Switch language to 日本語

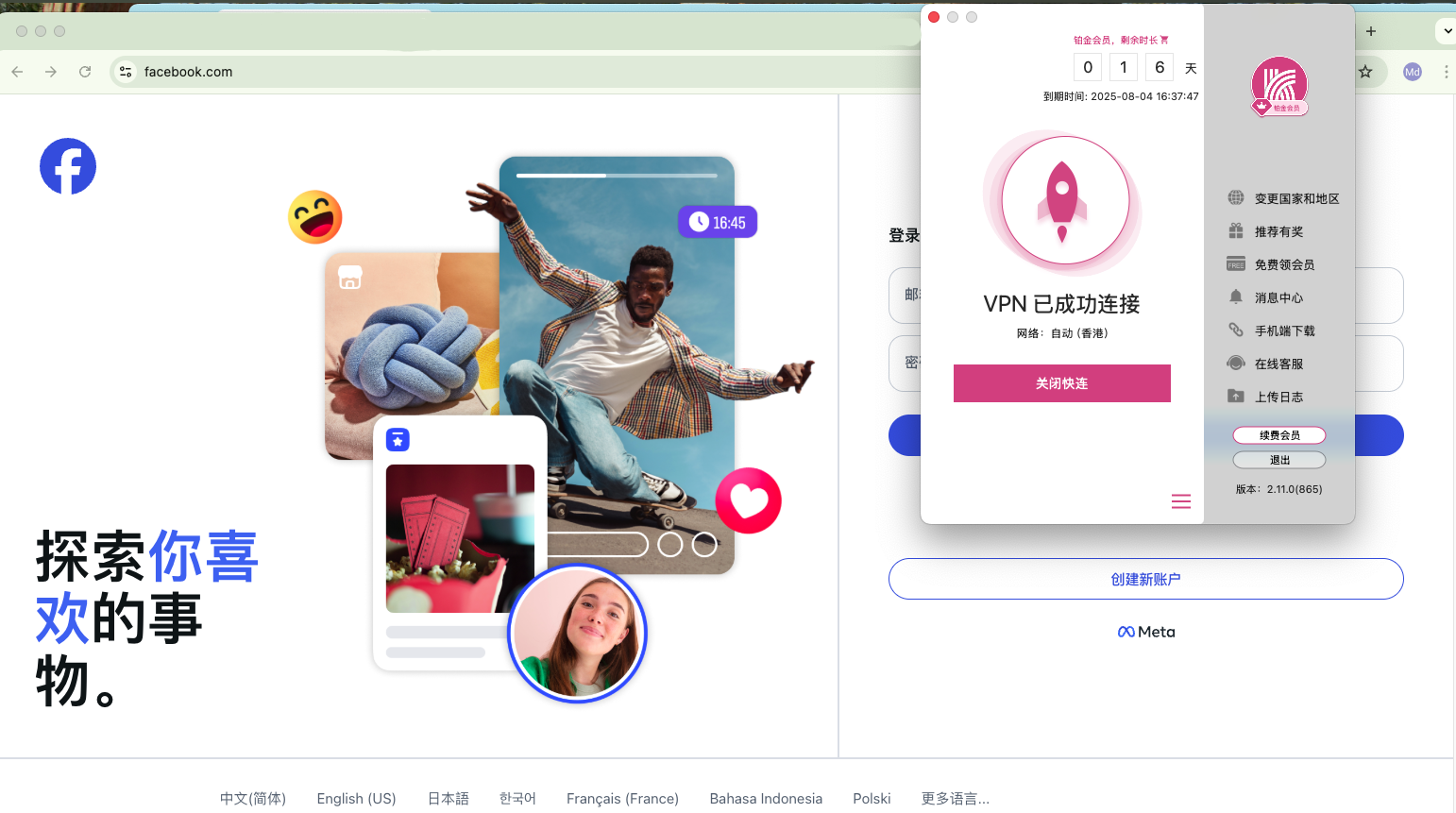pyautogui.click(x=449, y=799)
